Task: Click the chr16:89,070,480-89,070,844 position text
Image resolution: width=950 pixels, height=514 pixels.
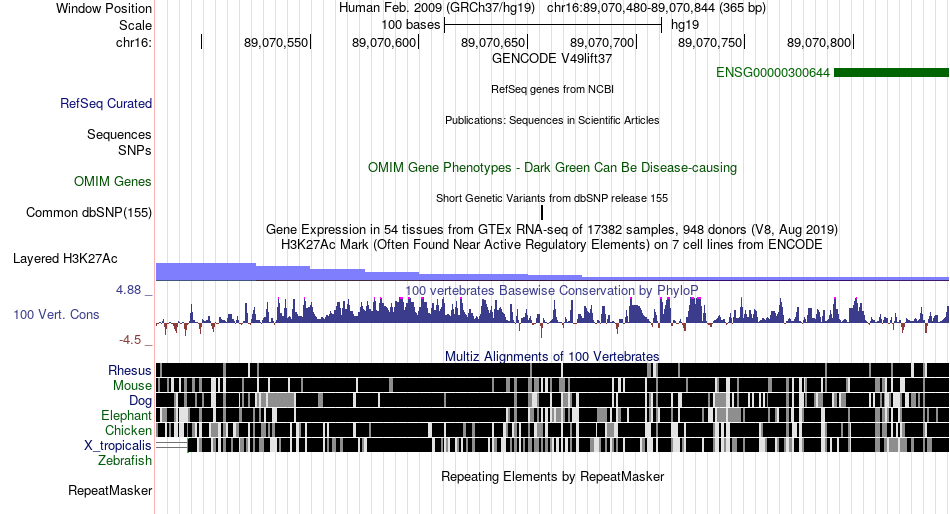Action: pos(656,8)
